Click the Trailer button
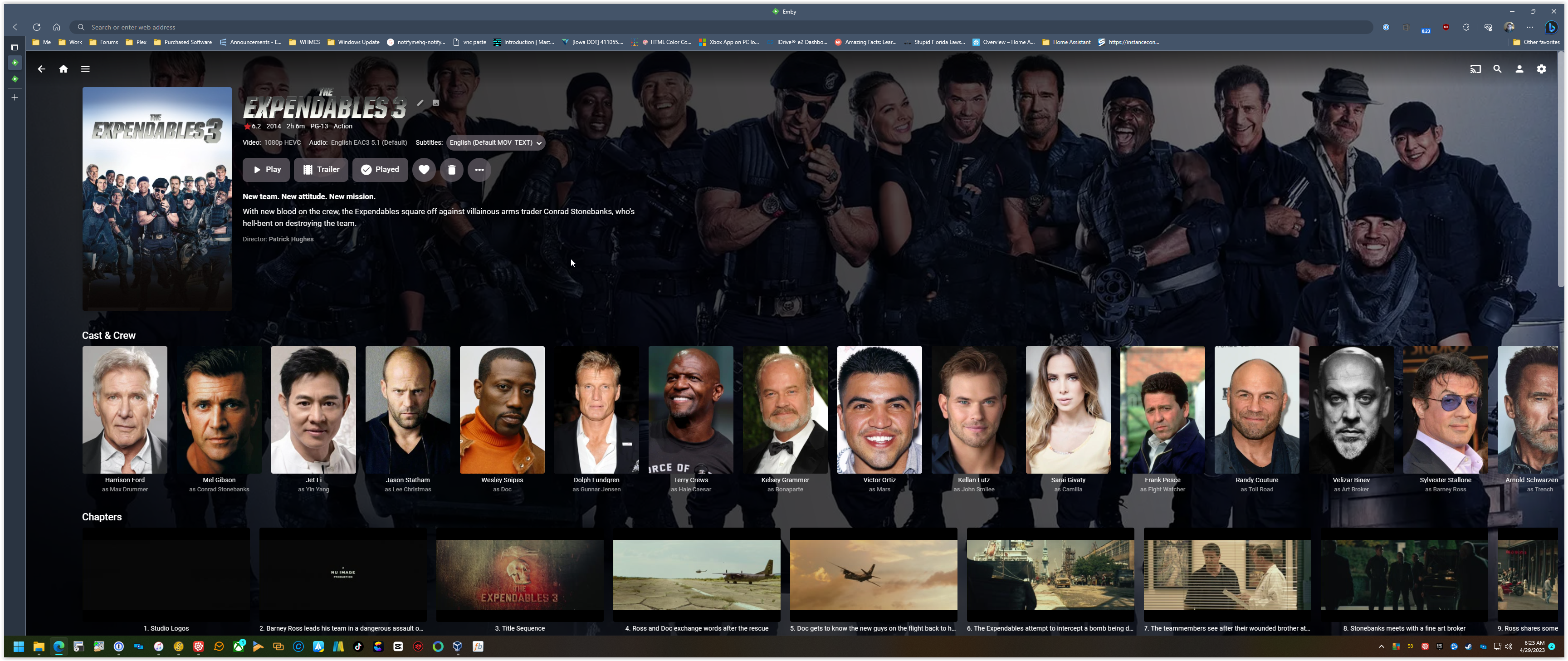 [321, 170]
